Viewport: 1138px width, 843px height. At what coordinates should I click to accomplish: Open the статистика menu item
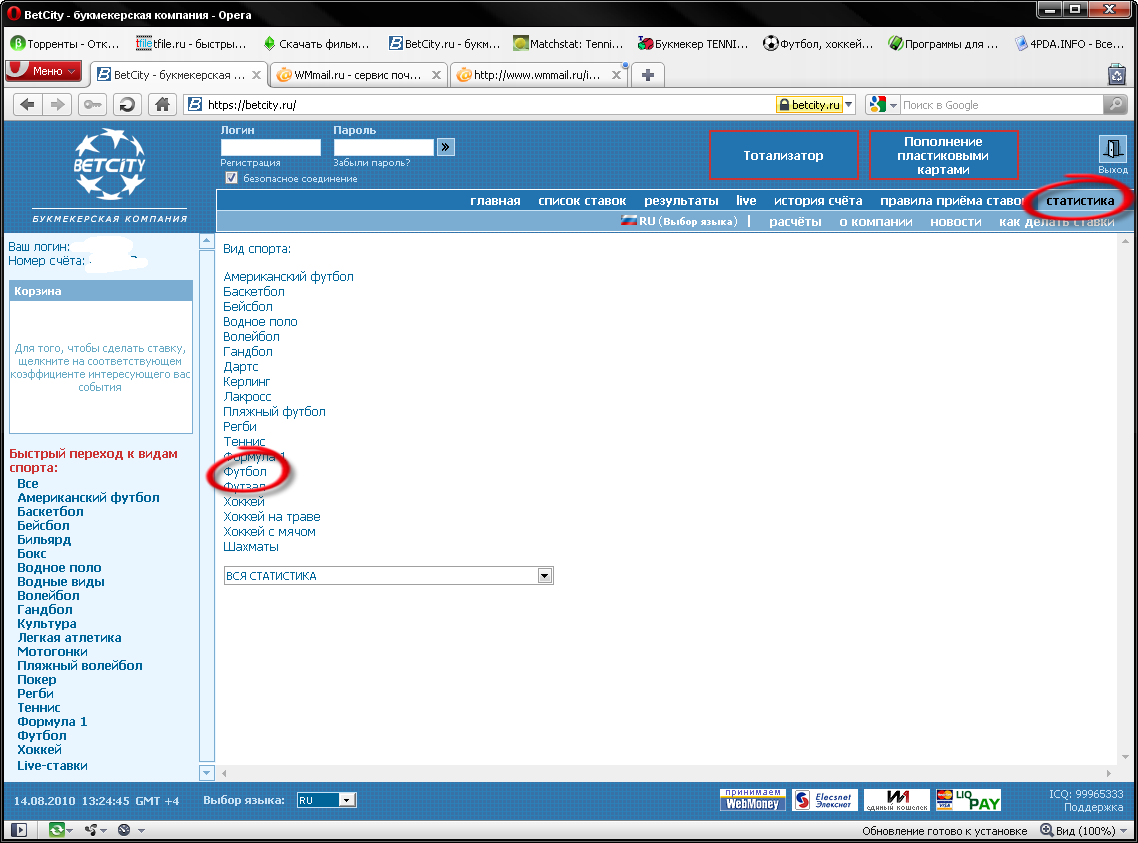[x=1080, y=201]
